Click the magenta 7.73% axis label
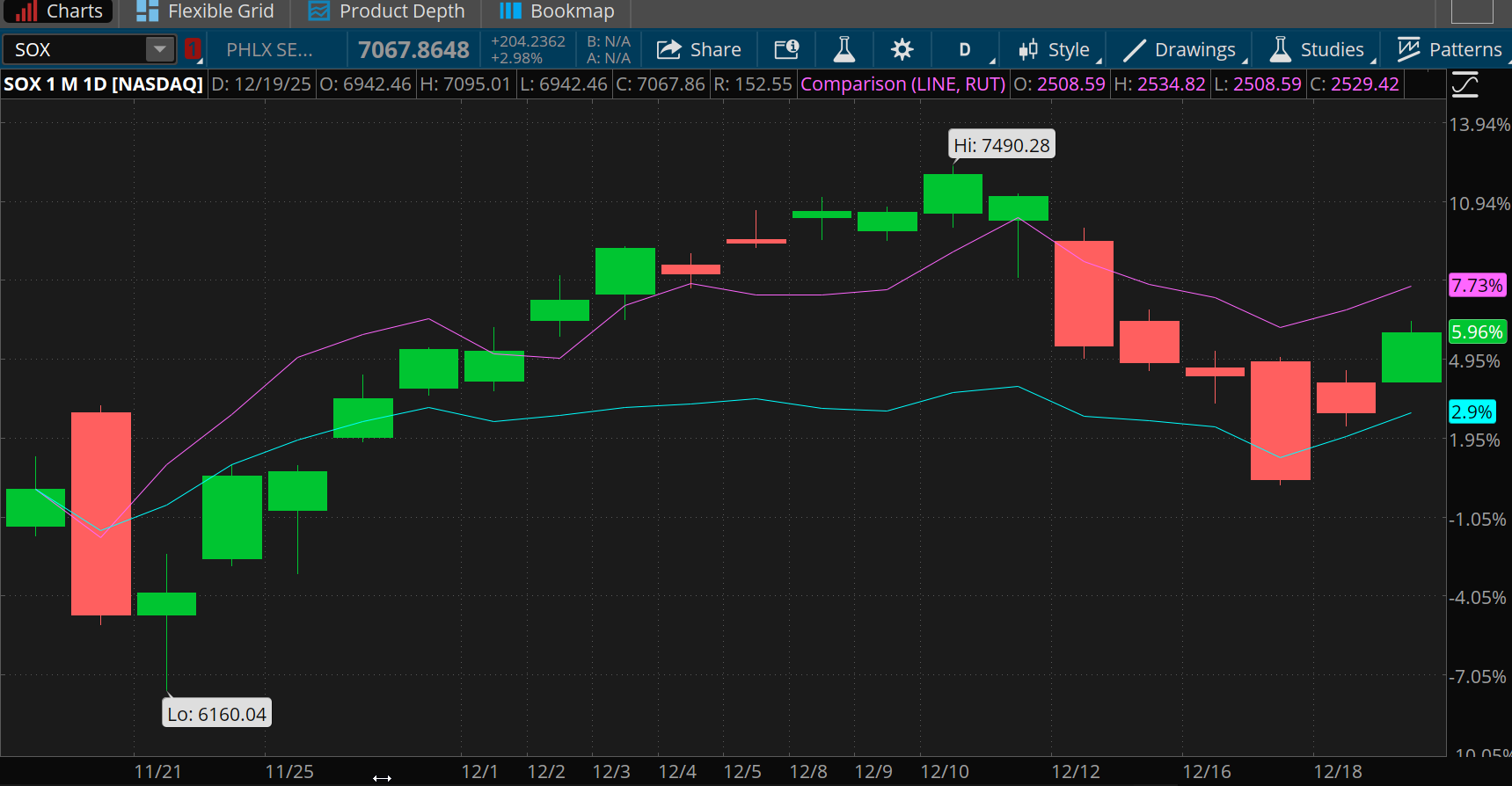Viewport: 1512px width, 786px height. click(1477, 285)
